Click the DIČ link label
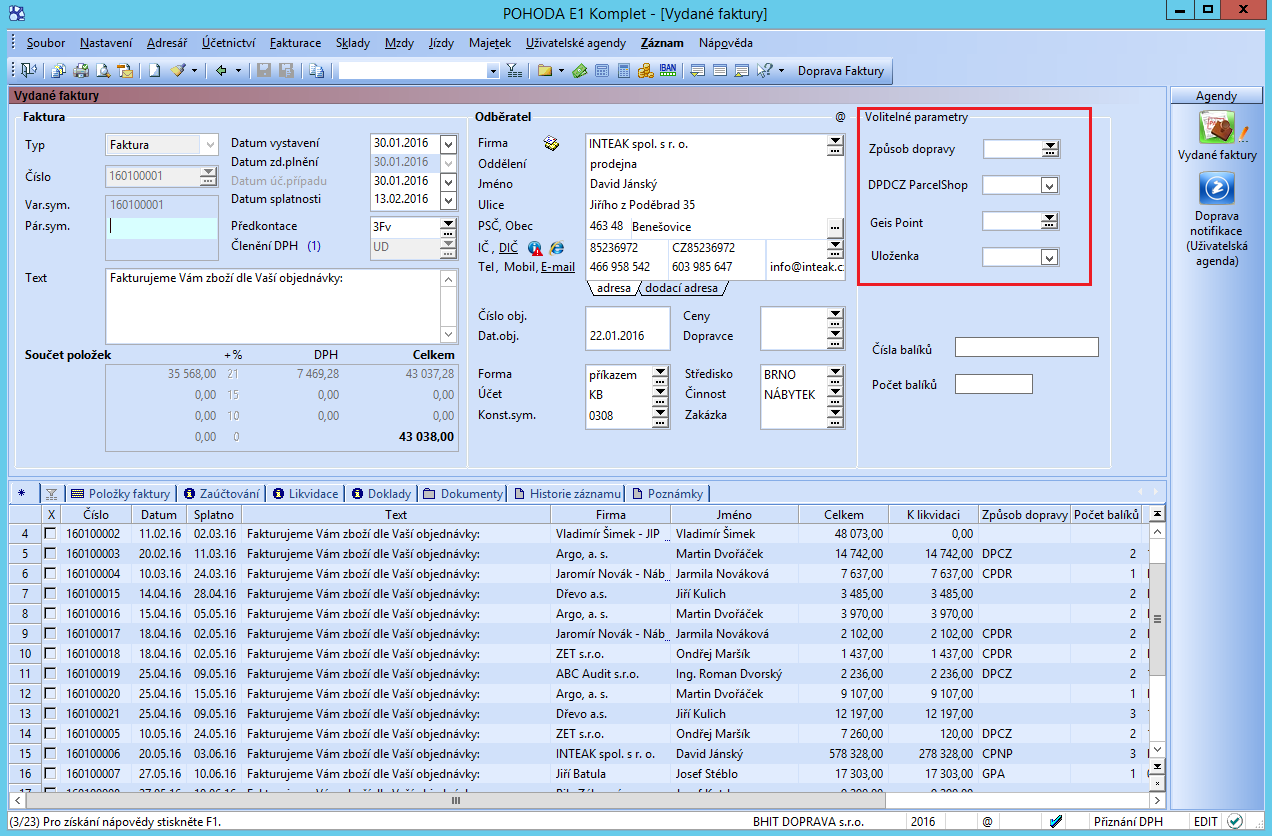Screen dimensions: 1272x836 (x=509, y=247)
